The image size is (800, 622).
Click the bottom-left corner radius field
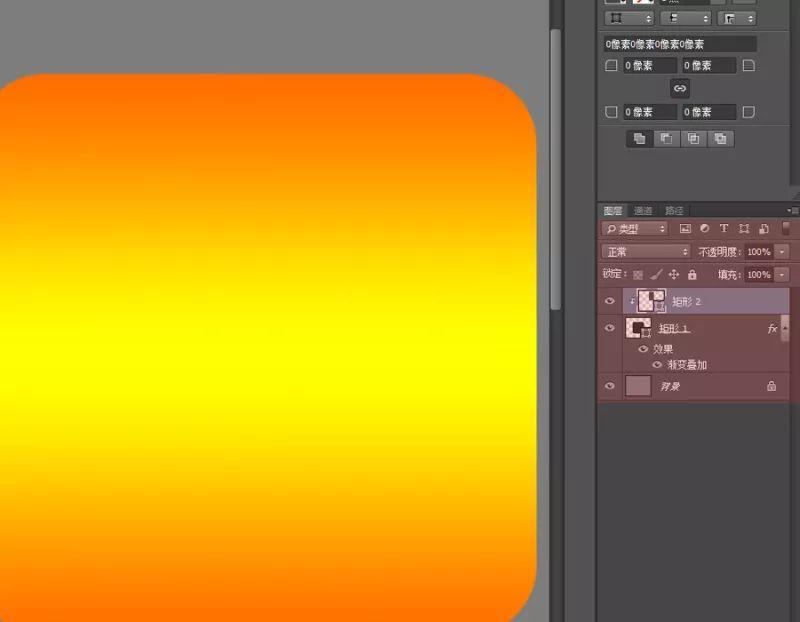[x=649, y=112]
